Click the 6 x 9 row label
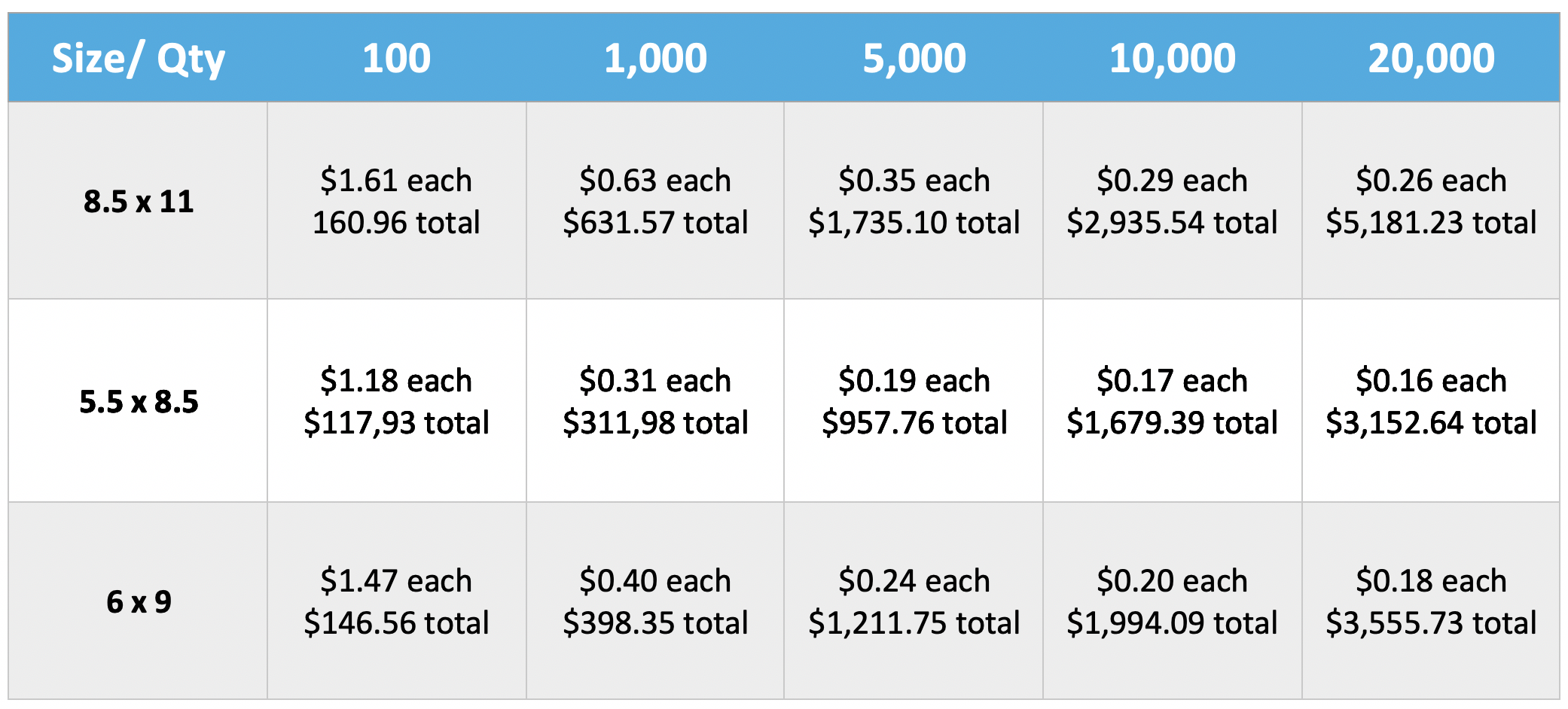The height and width of the screenshot is (709, 1568). pos(138,601)
